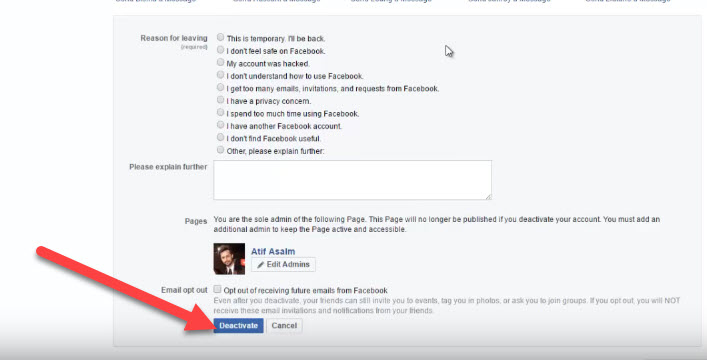
Task: Select 'I don't feel safe on Facebook' option
Action: 220,50
